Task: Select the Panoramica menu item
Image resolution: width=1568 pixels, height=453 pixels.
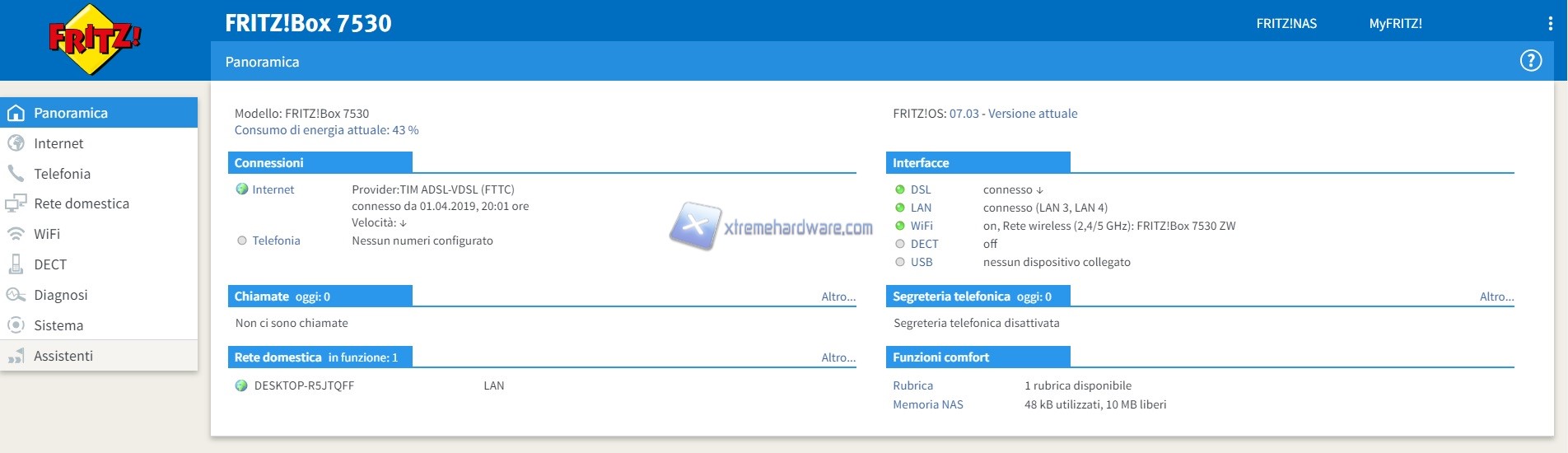Action: click(x=71, y=113)
